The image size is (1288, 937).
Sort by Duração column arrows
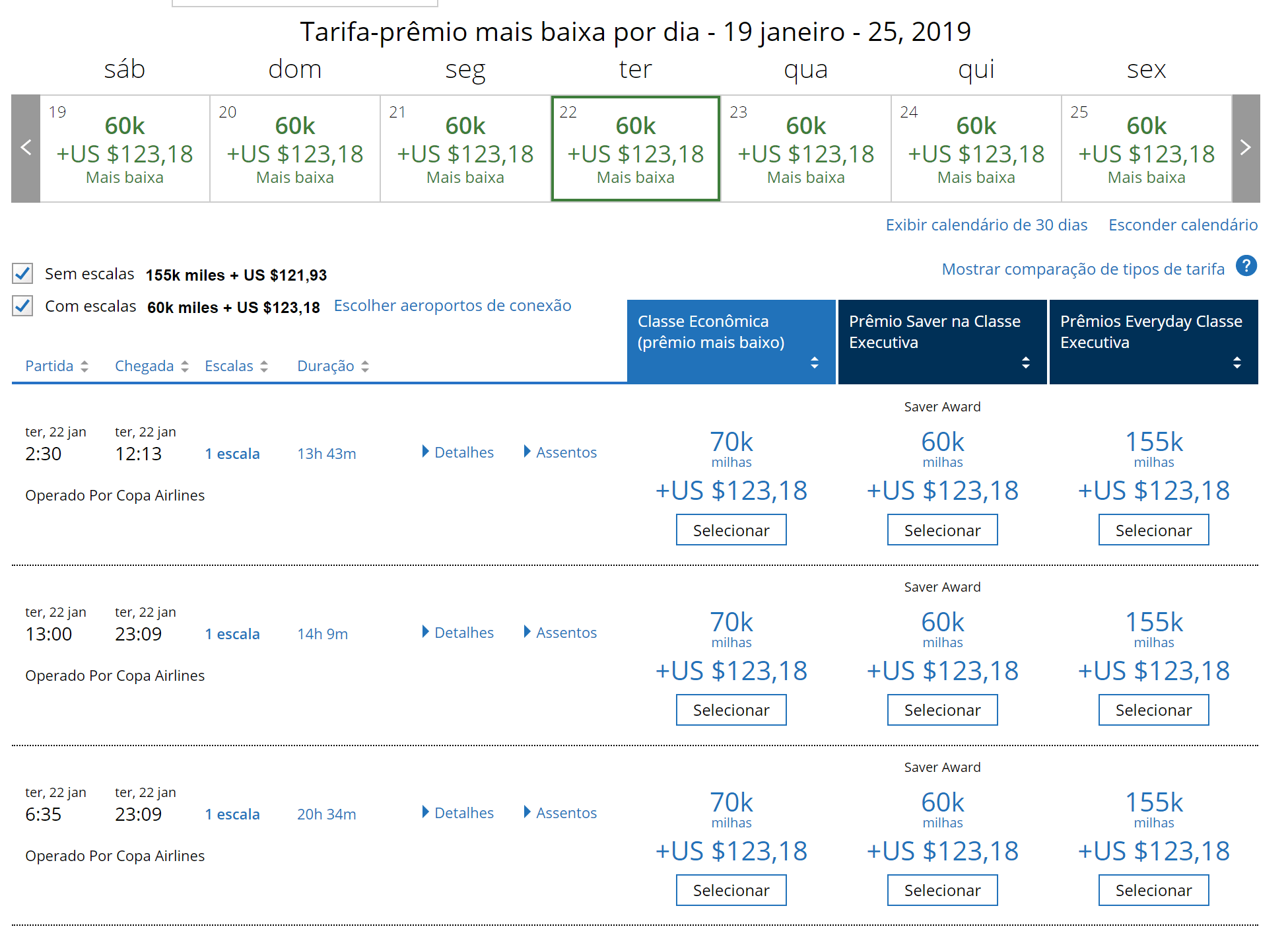click(365, 366)
